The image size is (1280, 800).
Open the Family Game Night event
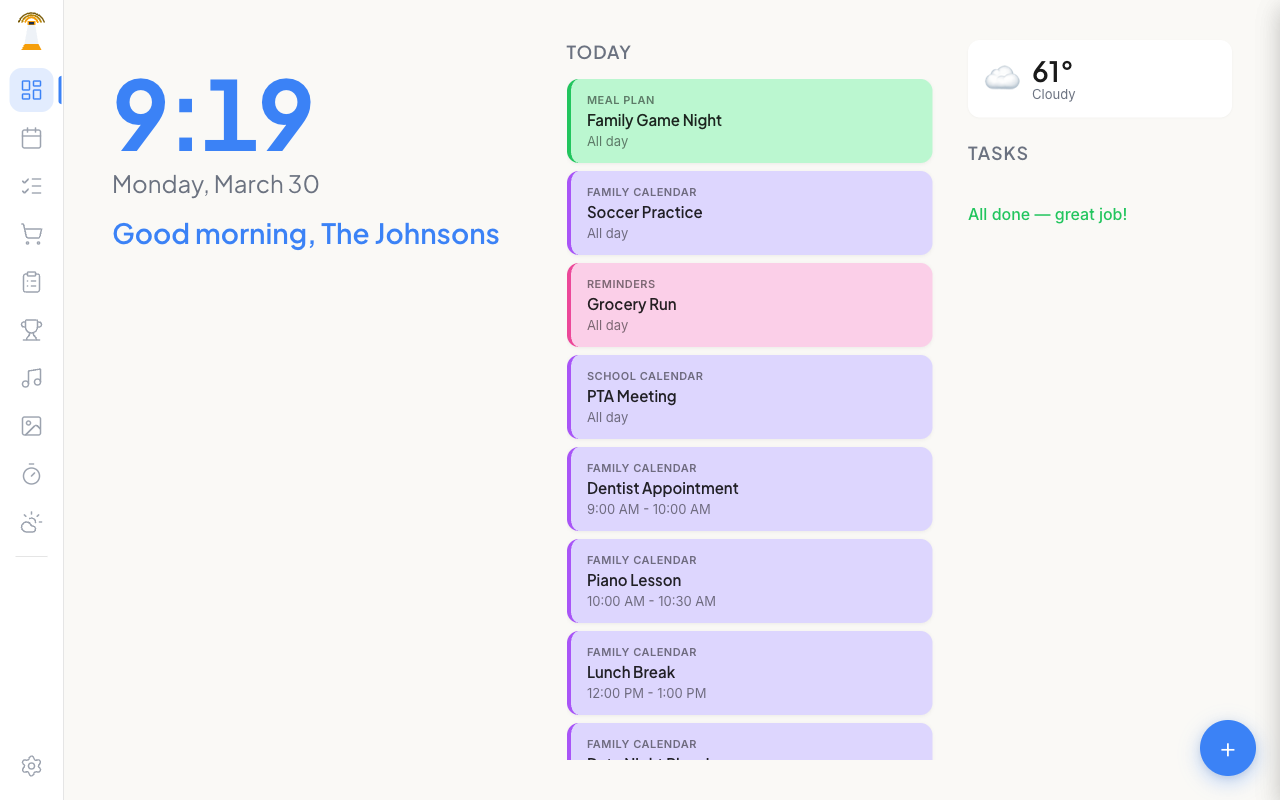tap(750, 121)
